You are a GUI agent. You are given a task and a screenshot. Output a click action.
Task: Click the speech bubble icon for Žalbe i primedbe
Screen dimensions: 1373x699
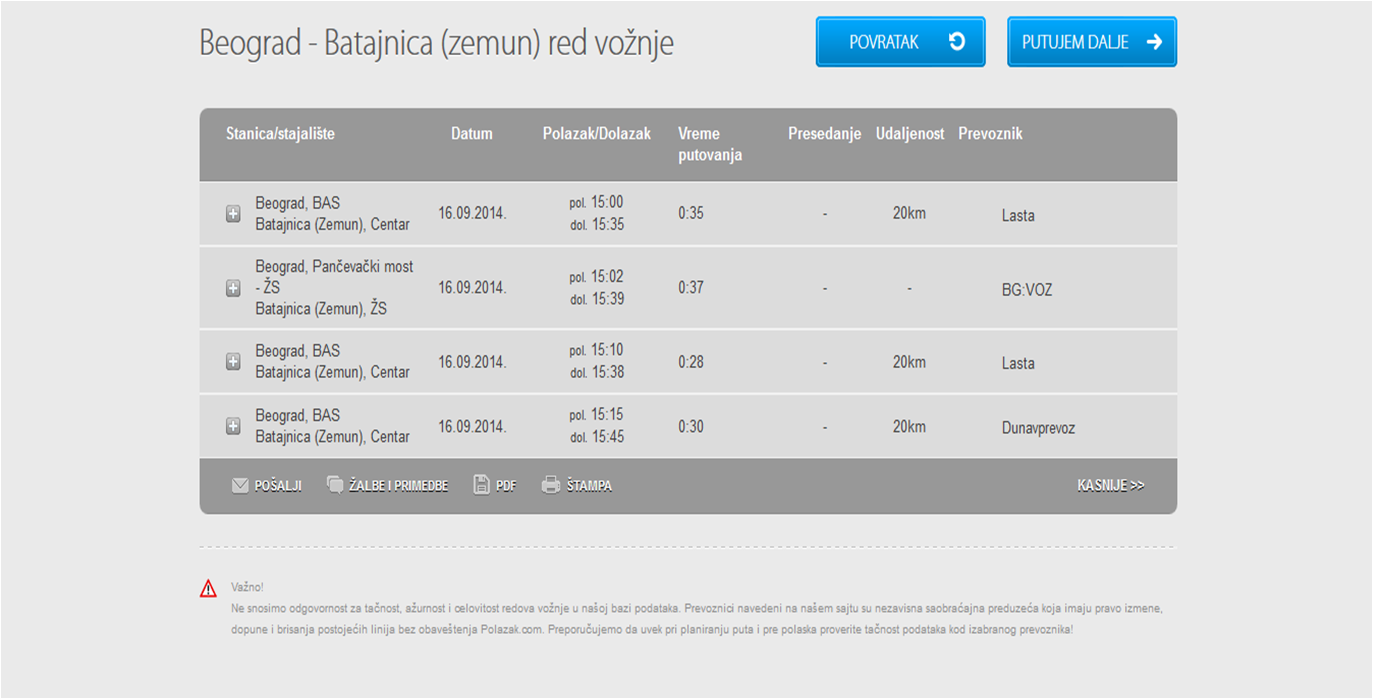(x=335, y=485)
